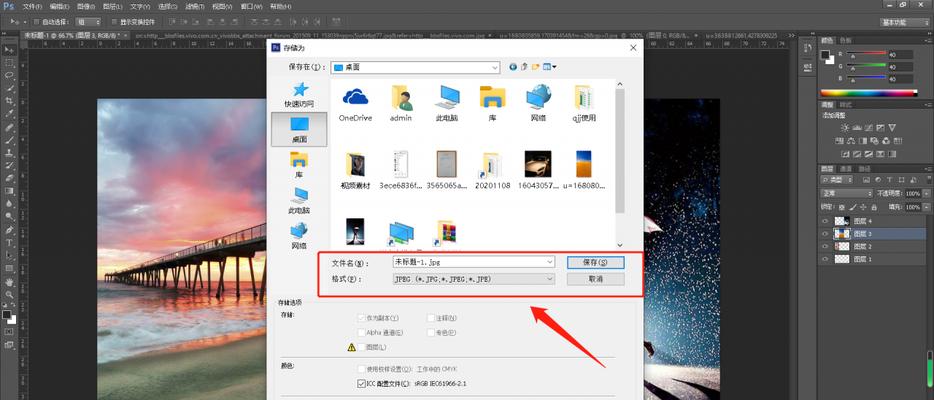The height and width of the screenshot is (400, 934).
Task: Open the layer blend mode dropdown
Action: (846, 193)
